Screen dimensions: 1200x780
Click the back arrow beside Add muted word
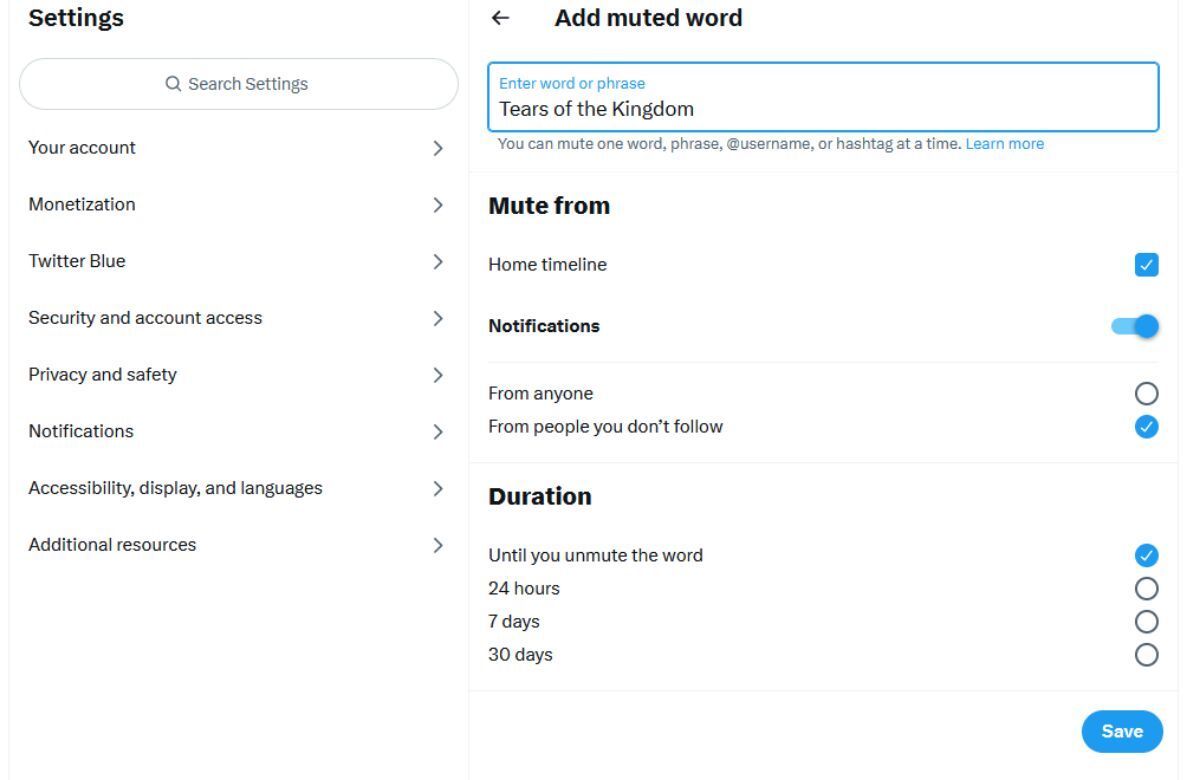(x=501, y=18)
